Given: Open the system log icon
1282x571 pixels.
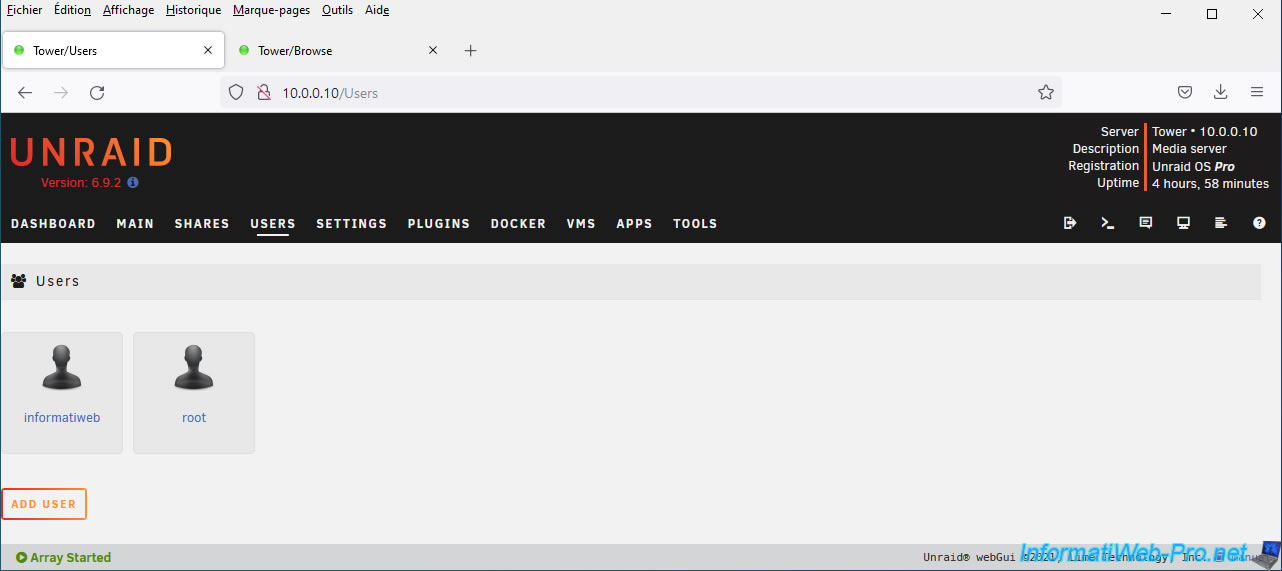Looking at the screenshot, I should pos(1221,223).
